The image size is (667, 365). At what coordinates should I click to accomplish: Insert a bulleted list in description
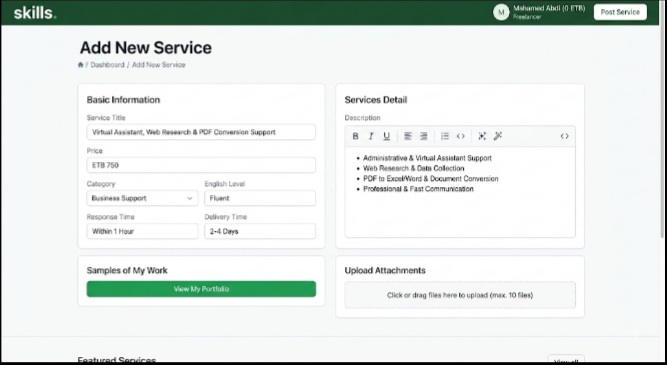pyautogui.click(x=445, y=136)
